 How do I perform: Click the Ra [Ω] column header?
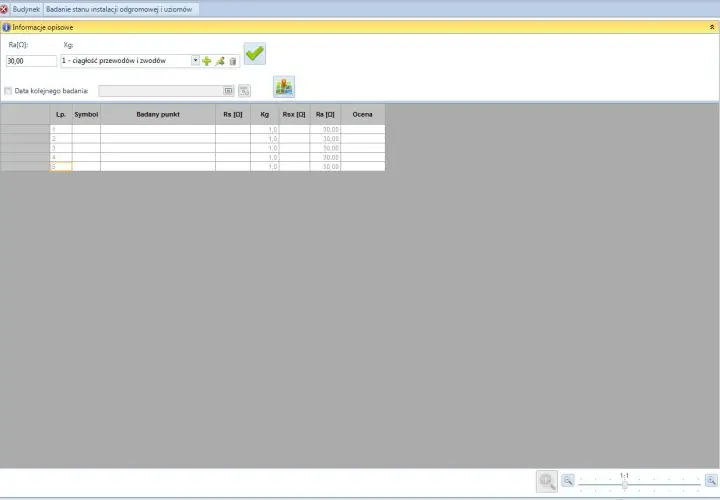[x=325, y=114]
